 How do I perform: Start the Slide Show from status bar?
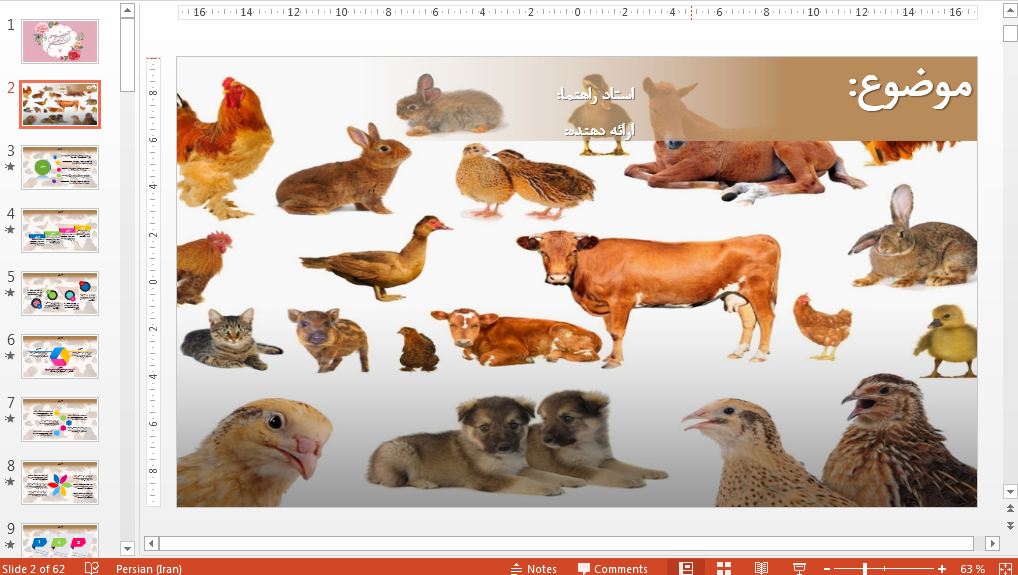click(x=799, y=568)
